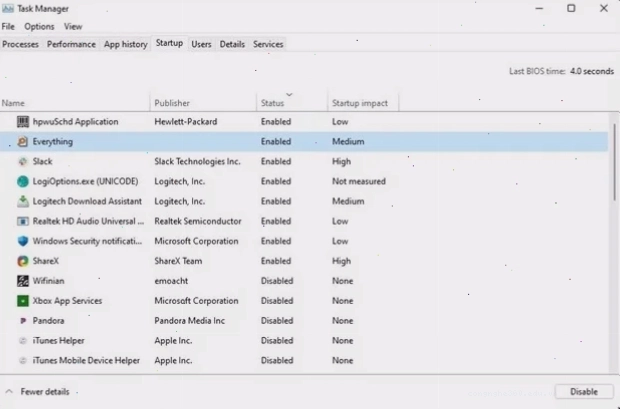This screenshot has width=620, height=410.
Task: Click Realtek Semiconductor publisher cell
Action: pos(198,221)
